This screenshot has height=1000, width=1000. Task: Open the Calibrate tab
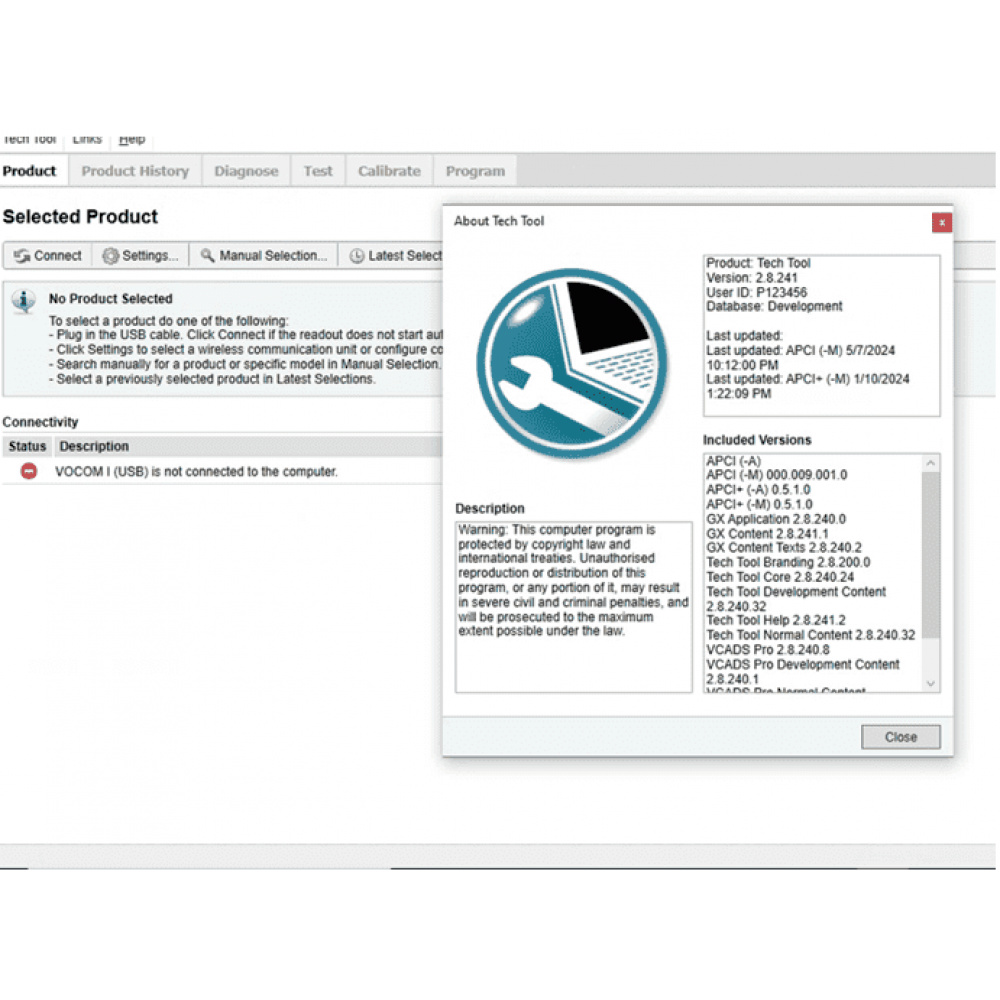click(389, 171)
